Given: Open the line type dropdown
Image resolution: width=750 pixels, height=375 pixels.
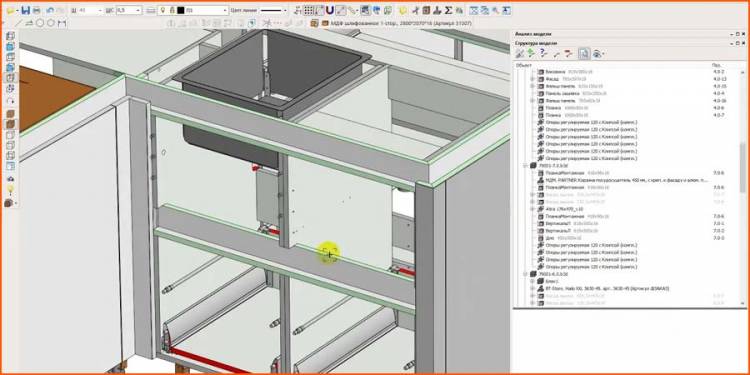Looking at the screenshot, I should pos(274,10).
